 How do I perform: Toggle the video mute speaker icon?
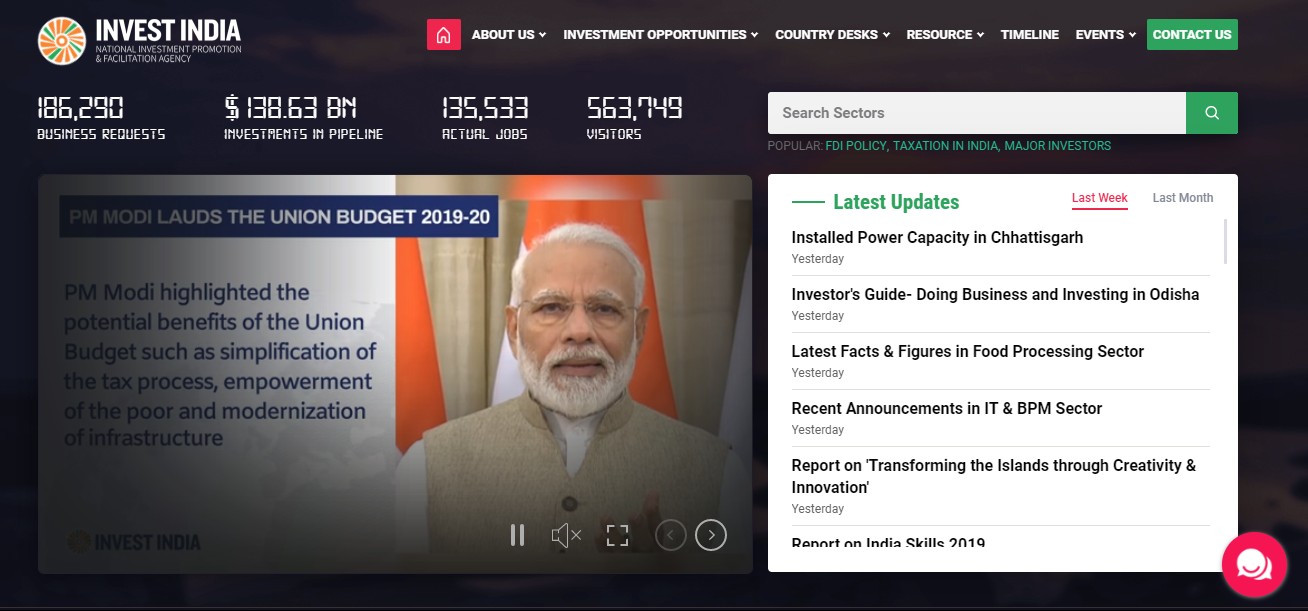[566, 535]
